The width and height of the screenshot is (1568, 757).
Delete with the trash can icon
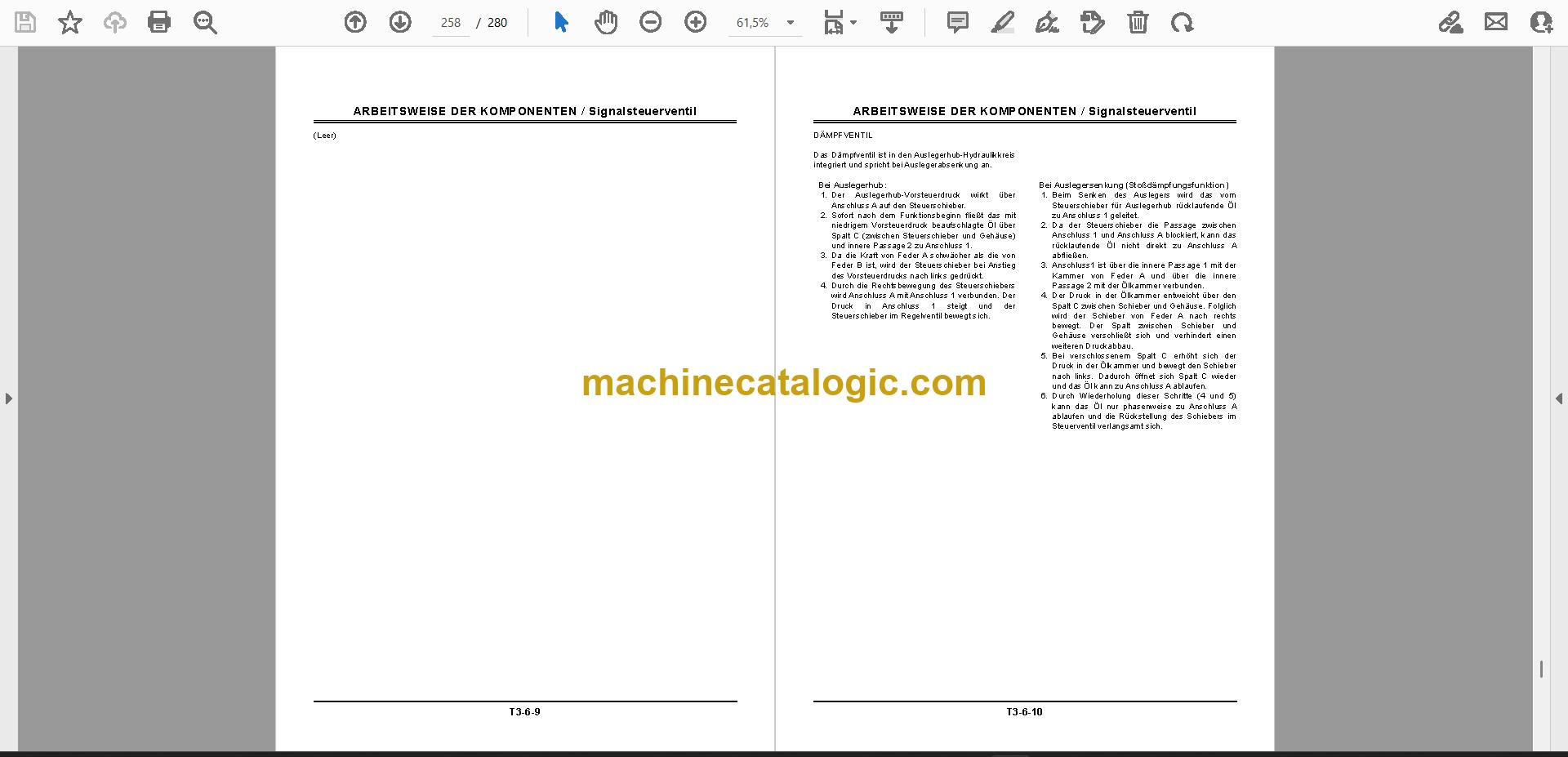[x=1138, y=22]
